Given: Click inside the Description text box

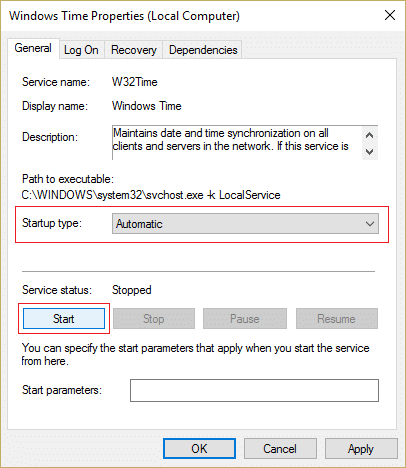Looking at the screenshot, I should (x=237, y=142).
